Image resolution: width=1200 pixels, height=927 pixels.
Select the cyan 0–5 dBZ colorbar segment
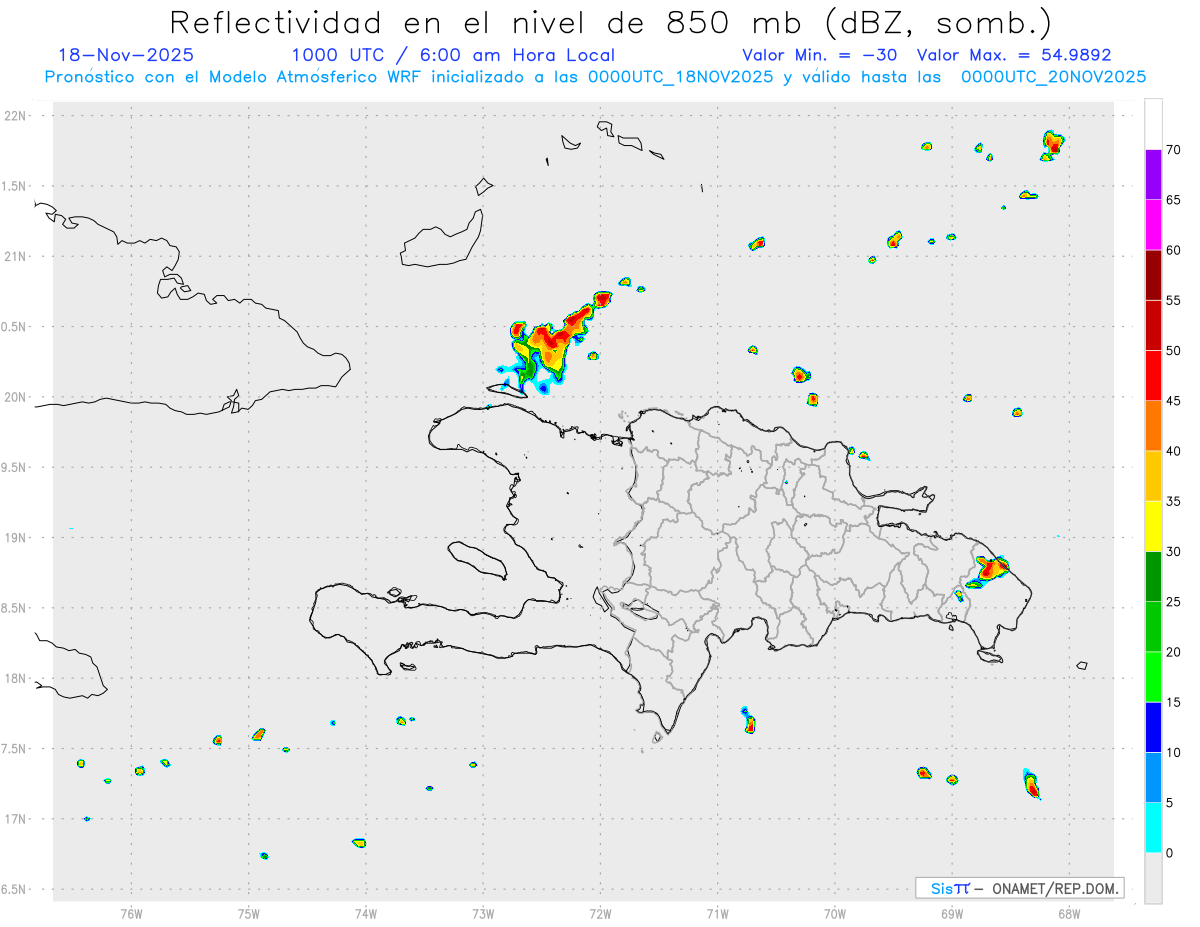click(1153, 827)
